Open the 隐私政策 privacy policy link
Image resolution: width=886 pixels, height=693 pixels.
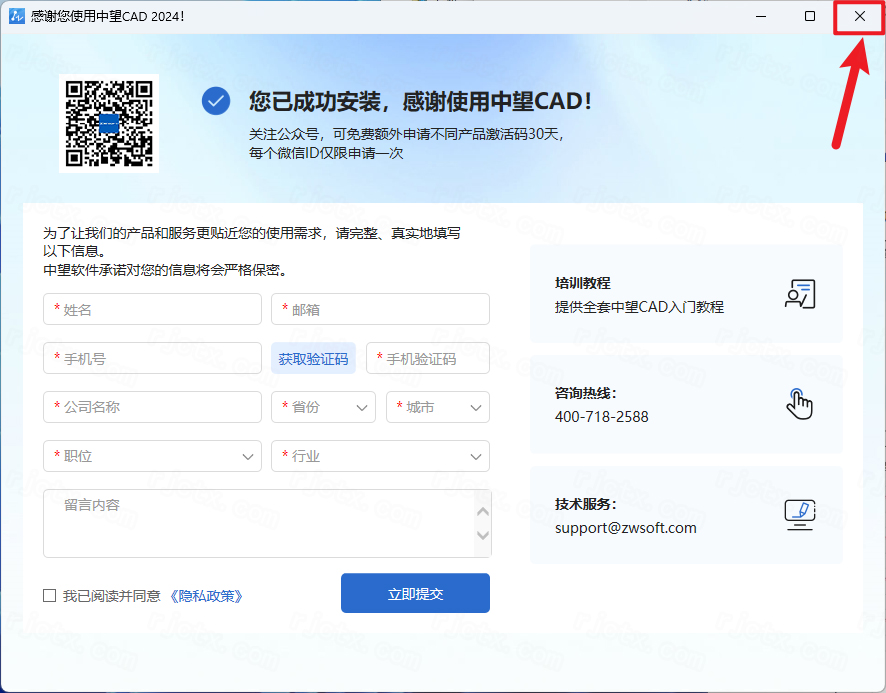[x=206, y=596]
